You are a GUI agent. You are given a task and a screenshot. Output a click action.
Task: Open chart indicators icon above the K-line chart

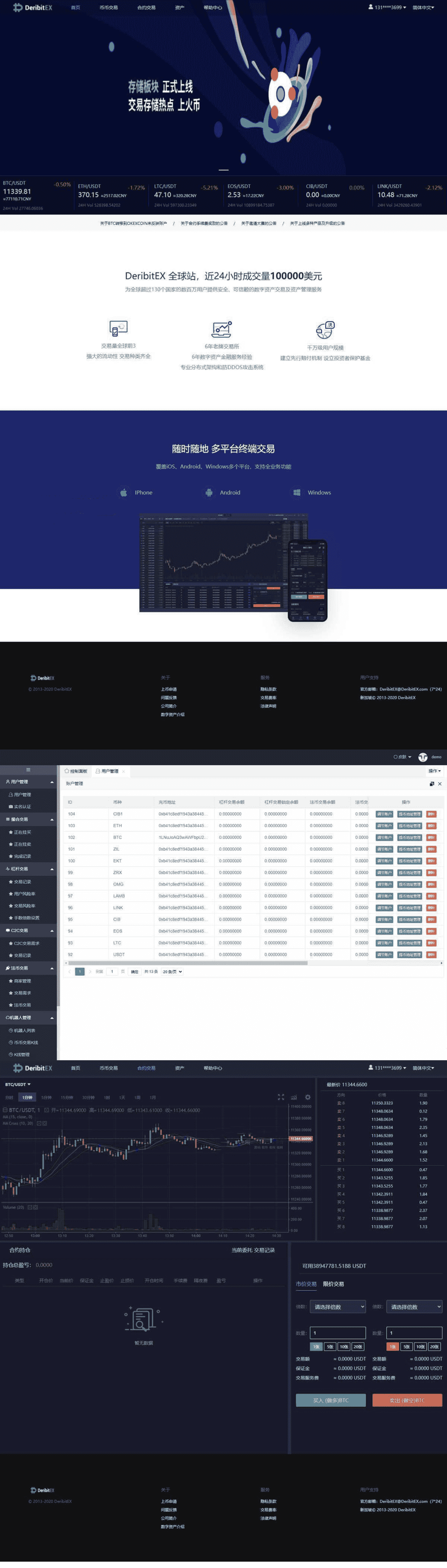pyautogui.click(x=294, y=1097)
